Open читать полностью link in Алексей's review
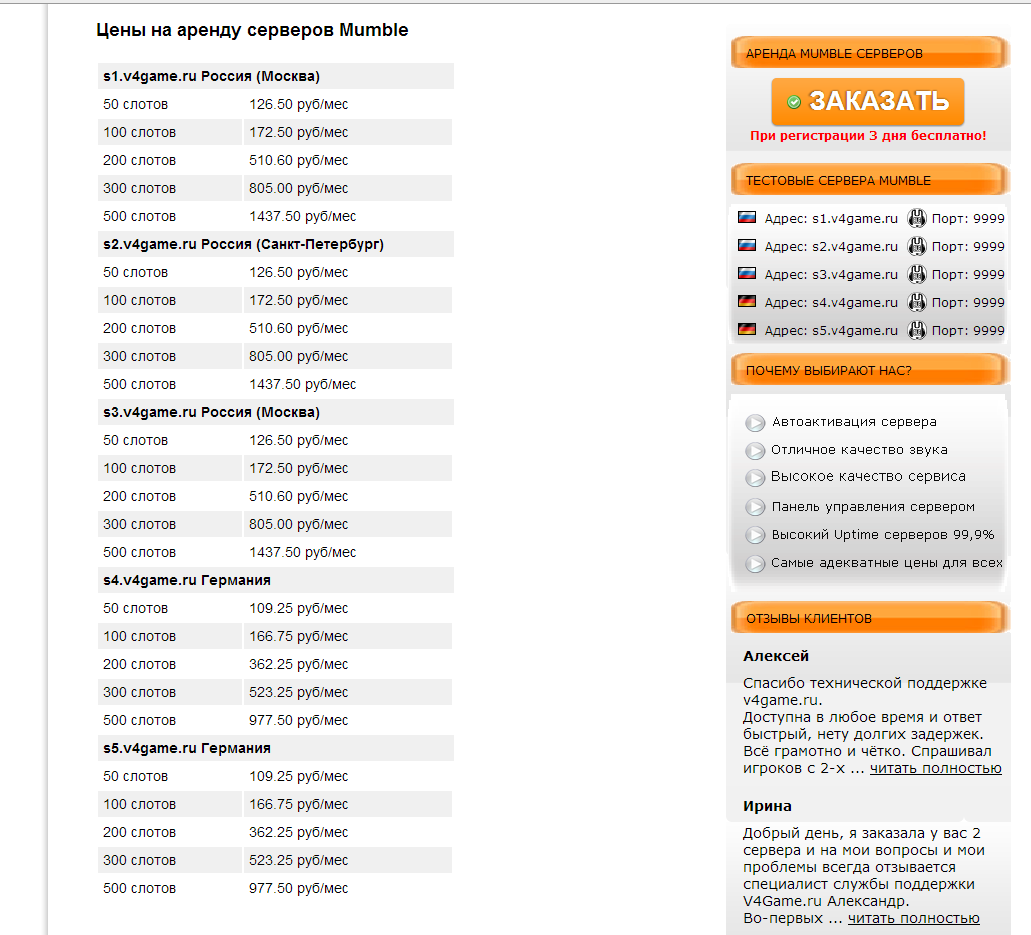 [x=936, y=768]
